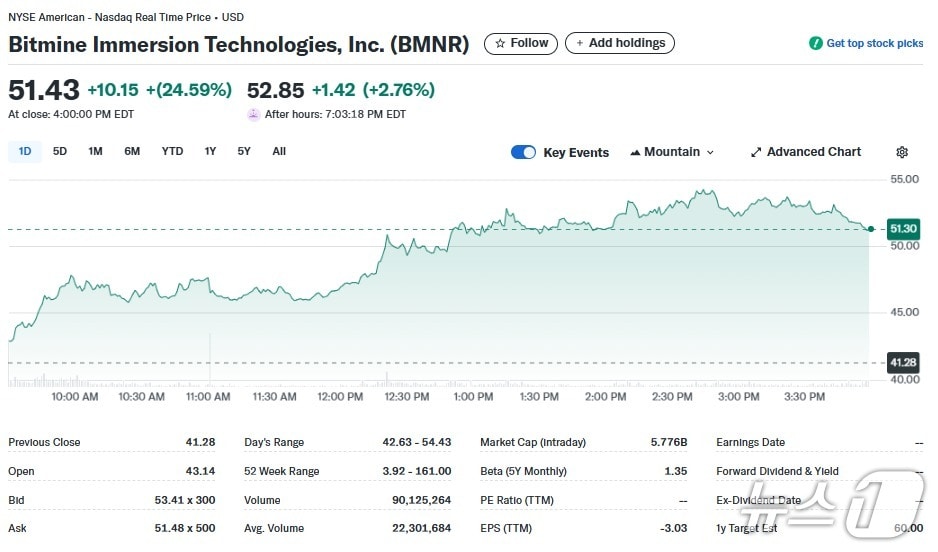Click the after-hours moon icon

coord(254,114)
